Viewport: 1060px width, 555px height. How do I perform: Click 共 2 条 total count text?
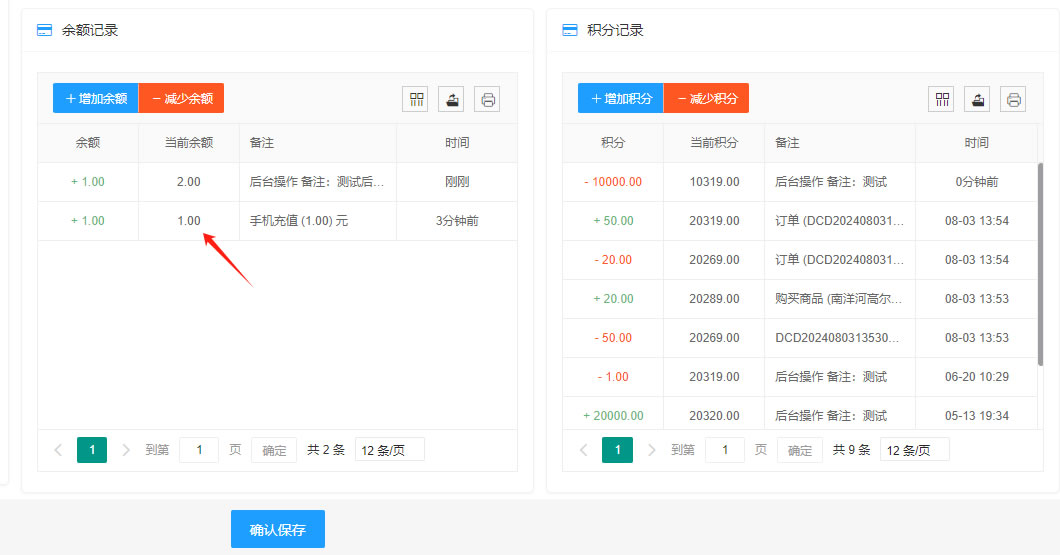point(326,450)
